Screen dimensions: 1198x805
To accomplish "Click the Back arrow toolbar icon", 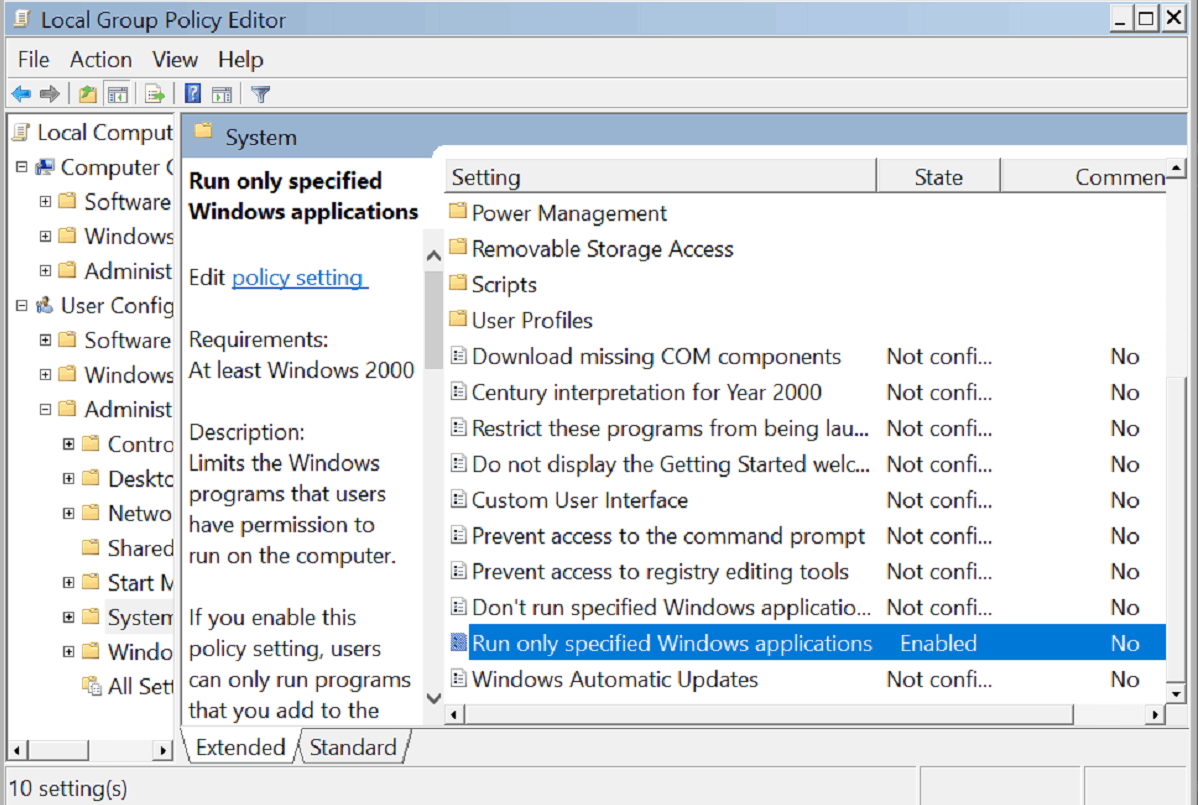I will point(21,95).
